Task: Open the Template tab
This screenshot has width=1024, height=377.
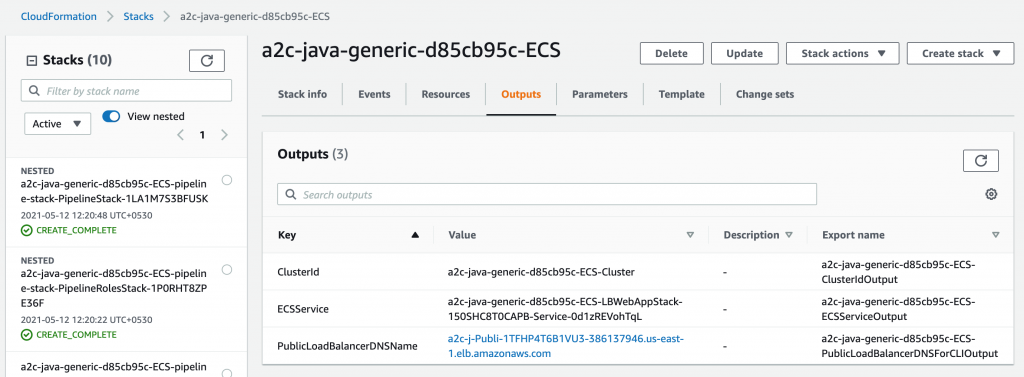Action: point(681,94)
